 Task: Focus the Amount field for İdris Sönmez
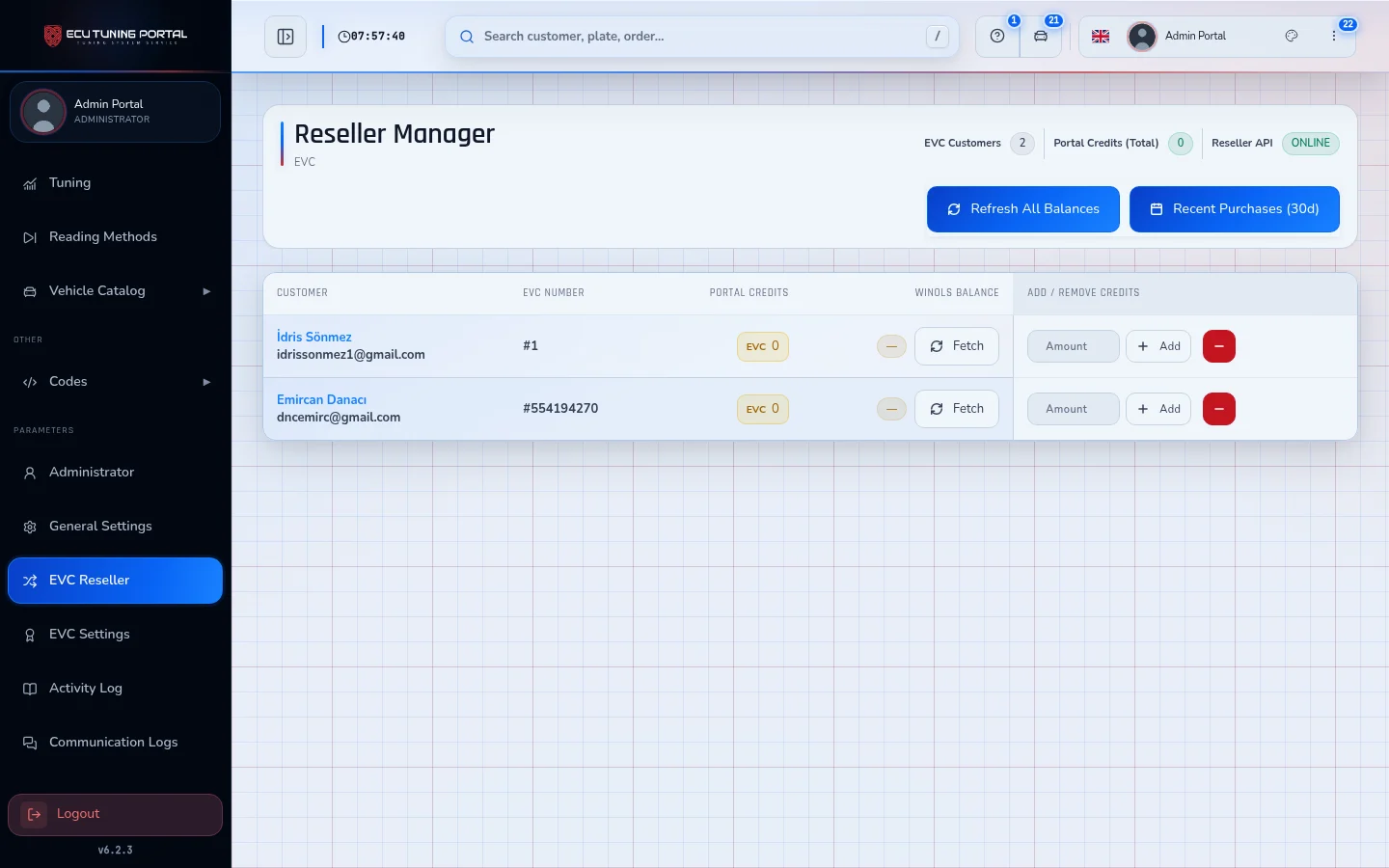pyautogui.click(x=1074, y=346)
